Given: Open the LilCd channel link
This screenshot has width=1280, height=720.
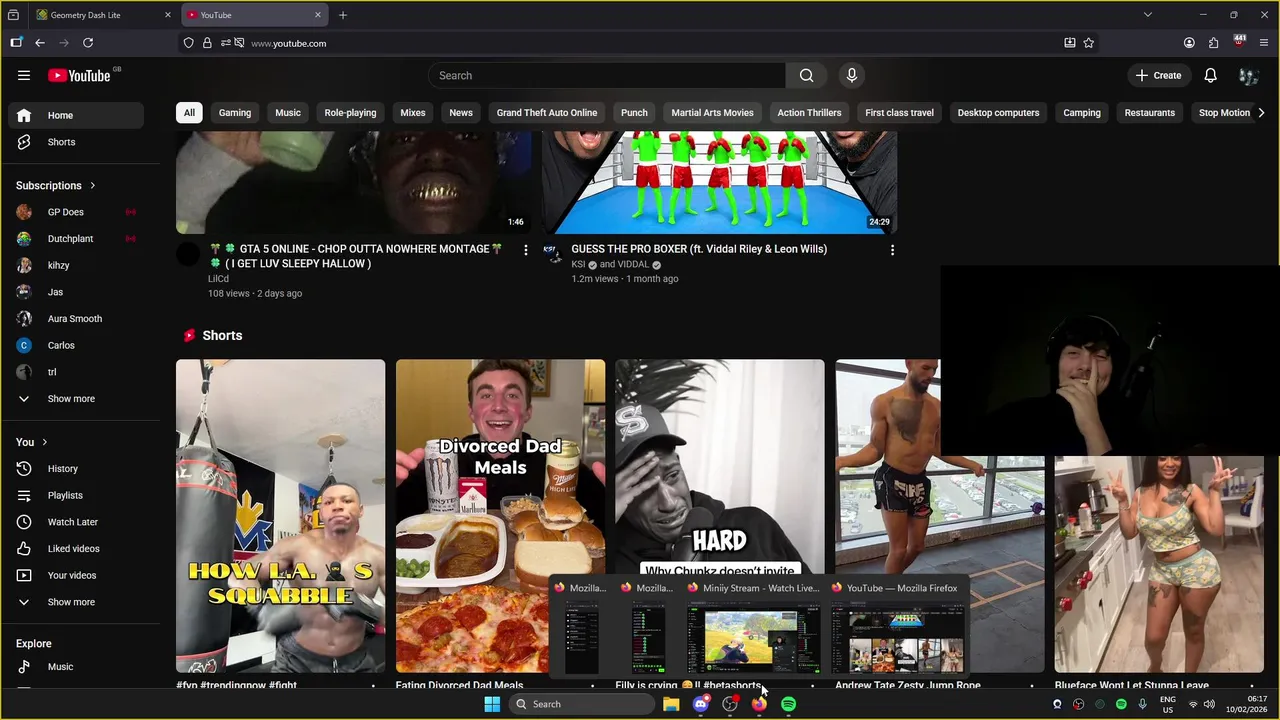Looking at the screenshot, I should click(x=218, y=279).
